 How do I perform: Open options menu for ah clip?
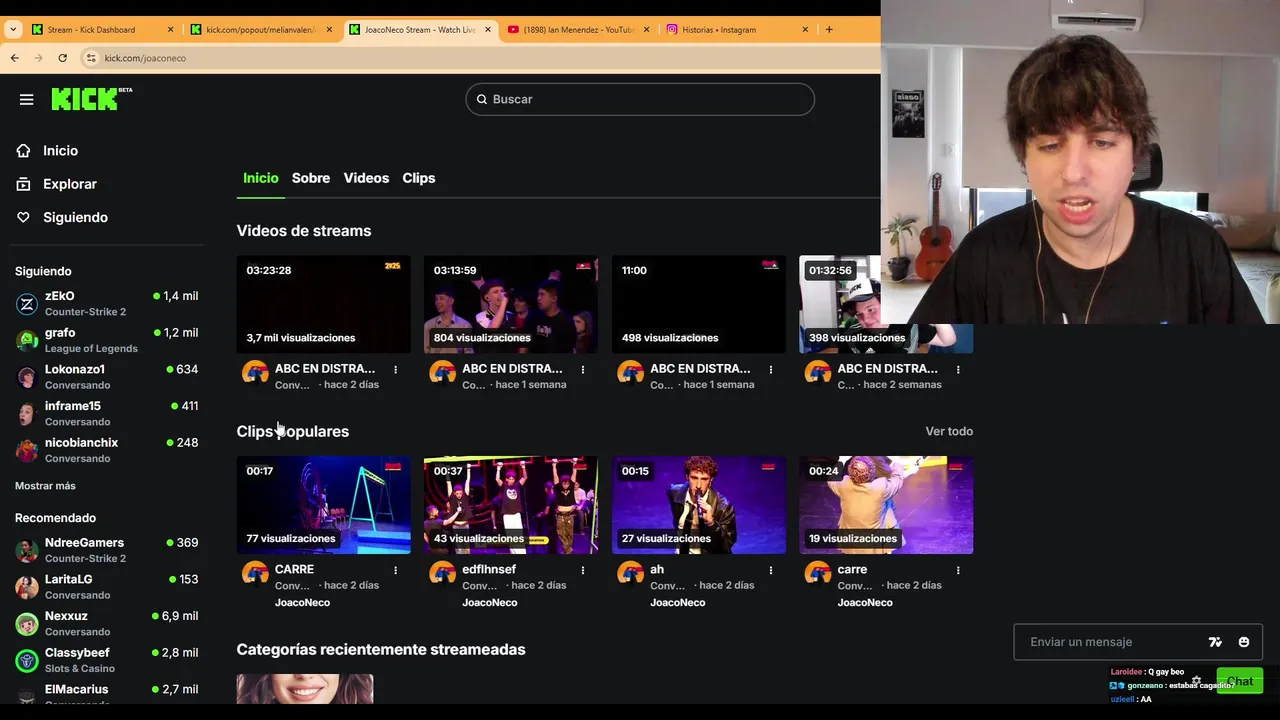click(770, 570)
